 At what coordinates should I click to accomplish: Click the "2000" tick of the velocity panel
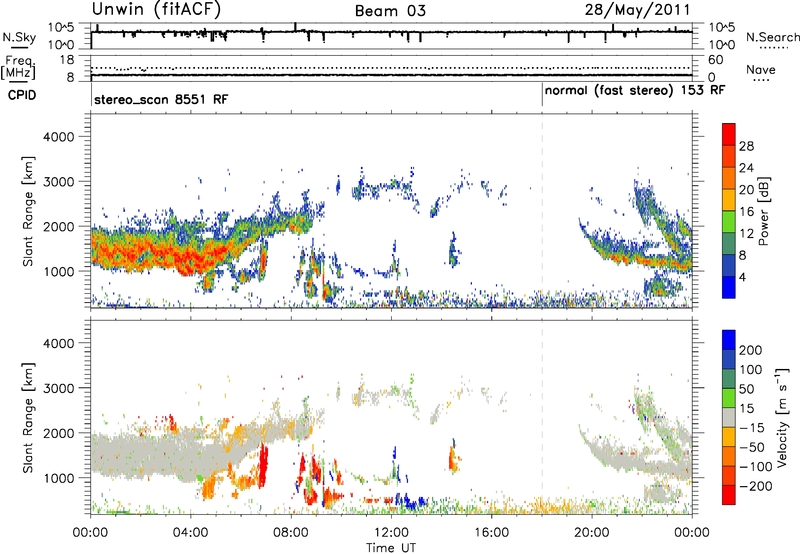tap(58, 433)
